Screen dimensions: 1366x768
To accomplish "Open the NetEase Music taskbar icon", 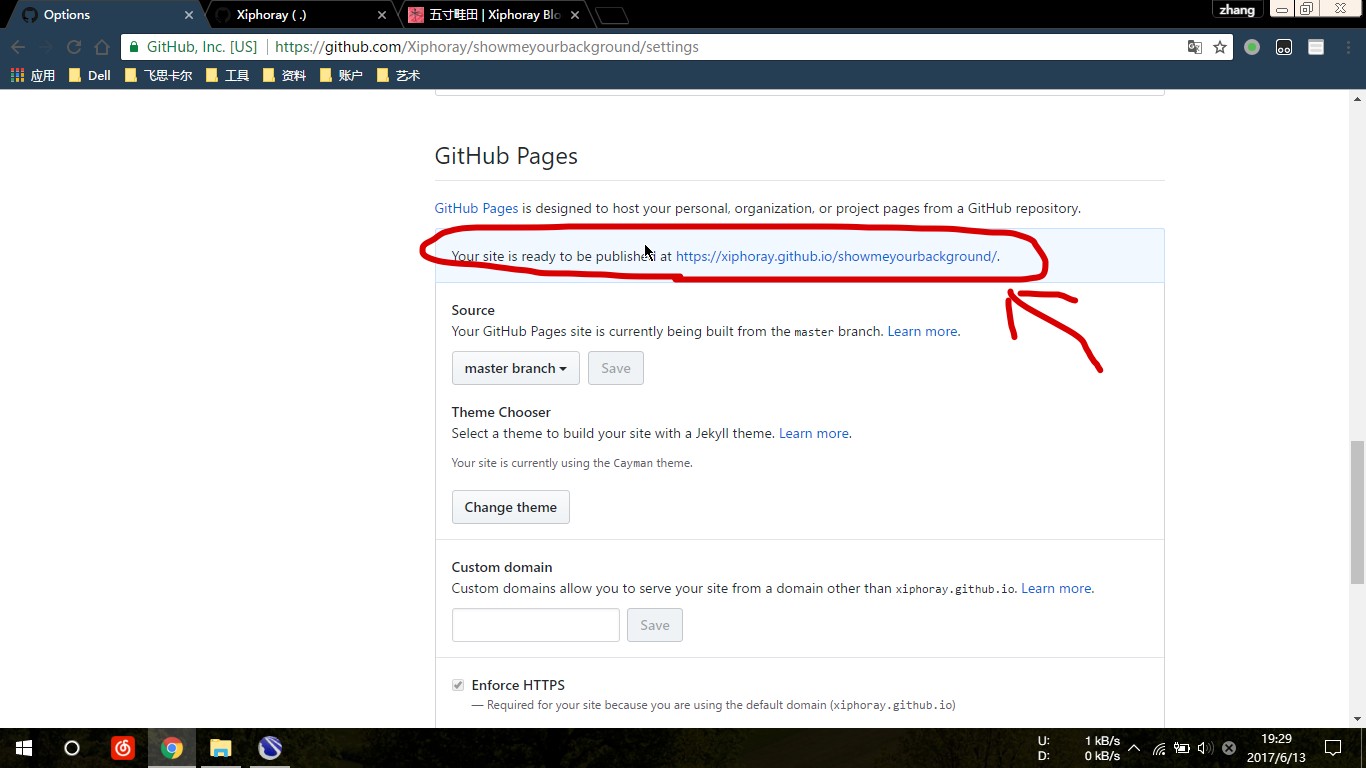I will click(x=123, y=748).
